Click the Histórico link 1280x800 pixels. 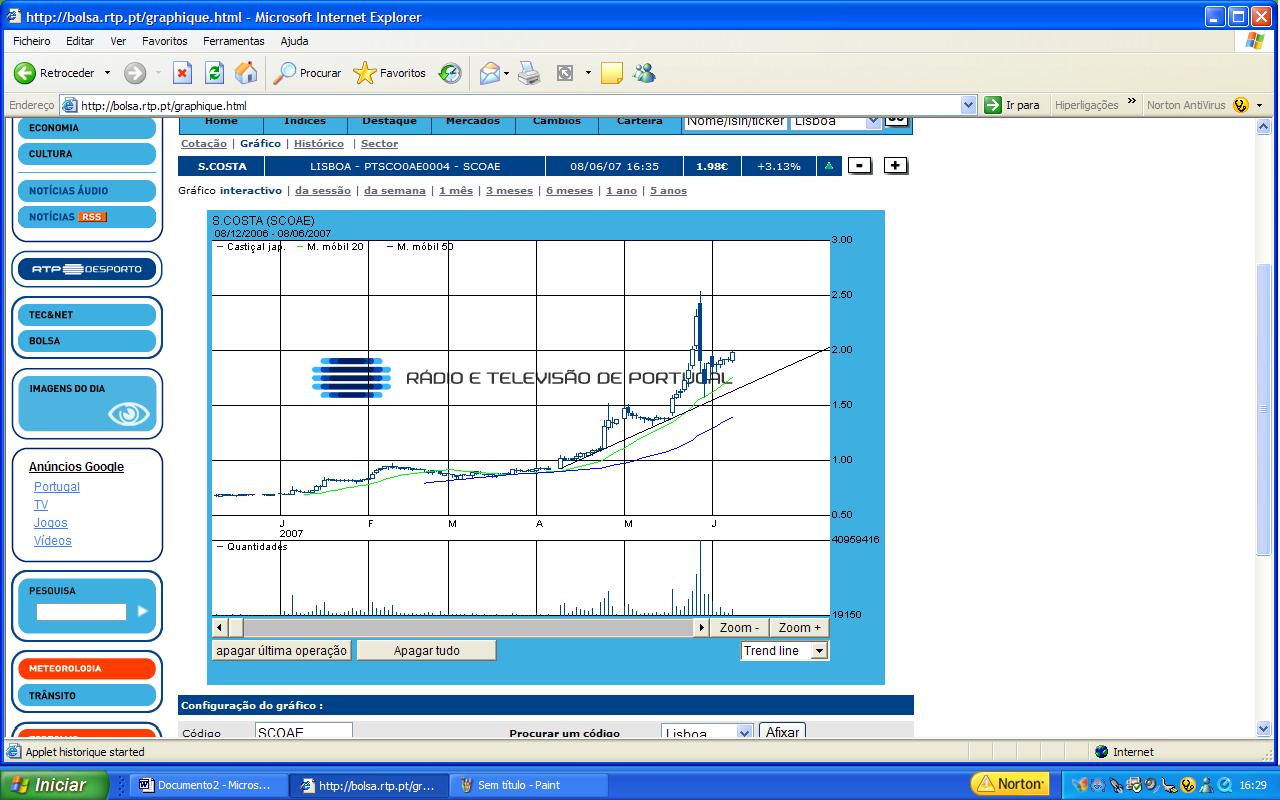tap(319, 144)
